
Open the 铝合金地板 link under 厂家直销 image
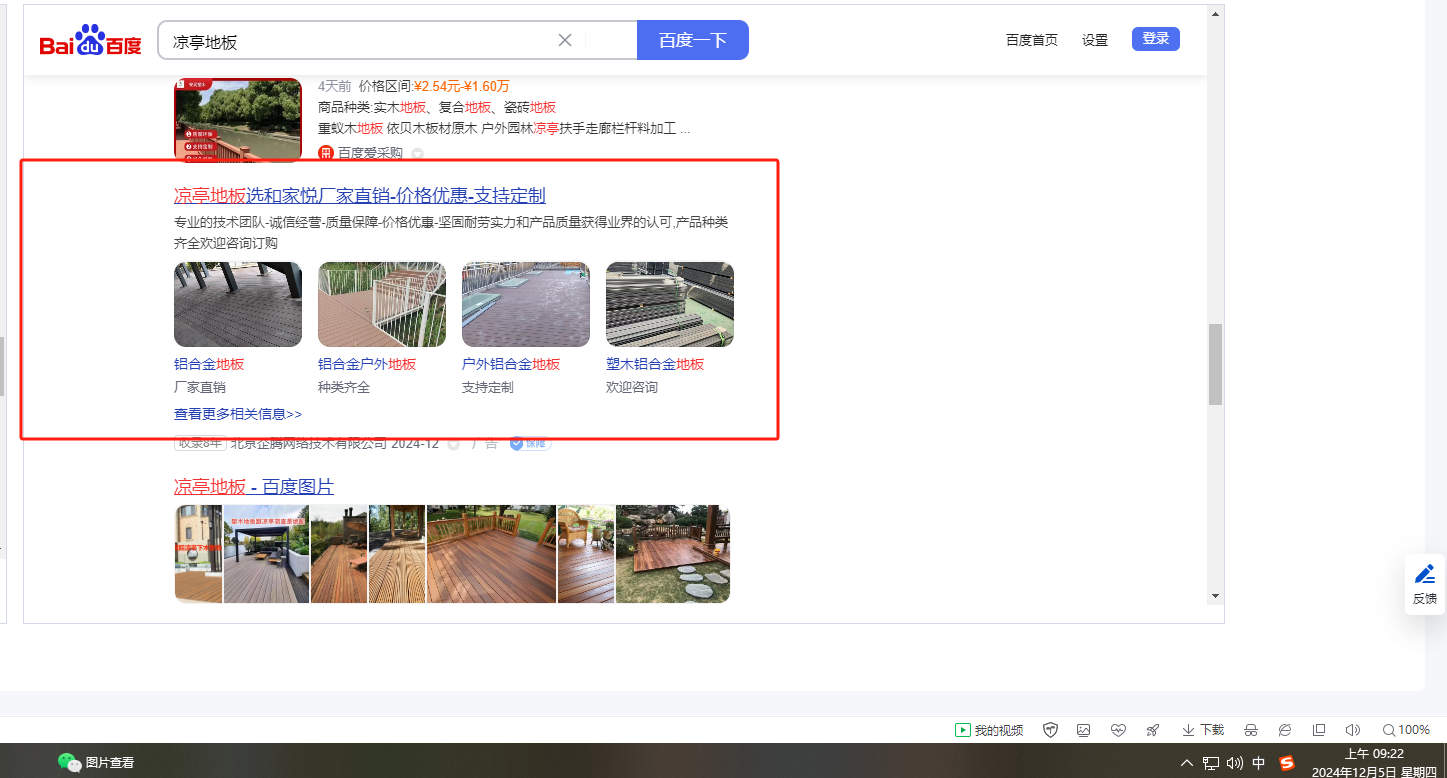pyautogui.click(x=209, y=364)
